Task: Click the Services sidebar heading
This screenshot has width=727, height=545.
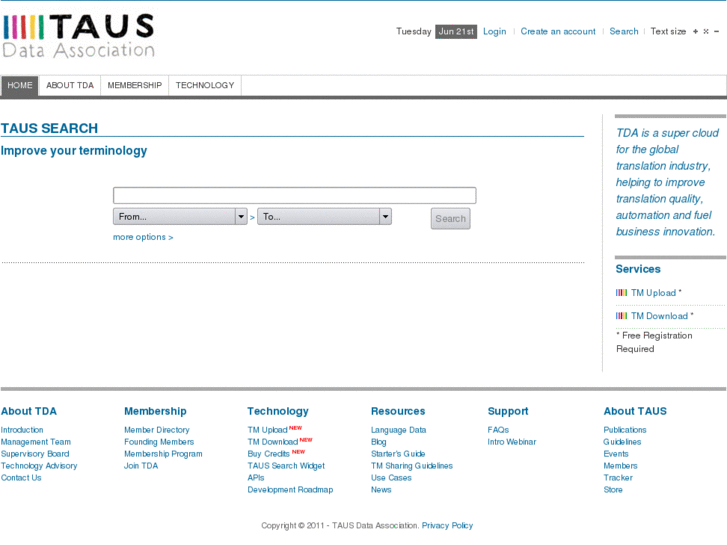Action: coord(638,269)
